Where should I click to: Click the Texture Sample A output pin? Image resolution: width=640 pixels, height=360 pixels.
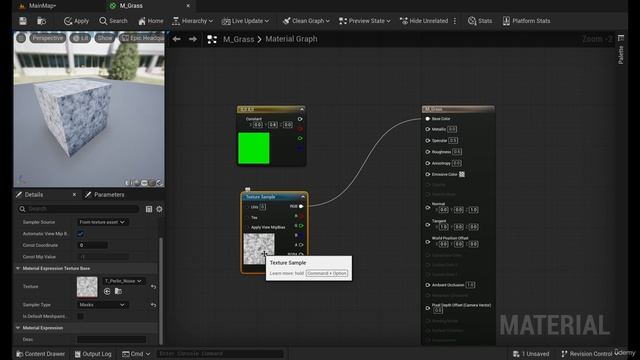click(x=301, y=245)
